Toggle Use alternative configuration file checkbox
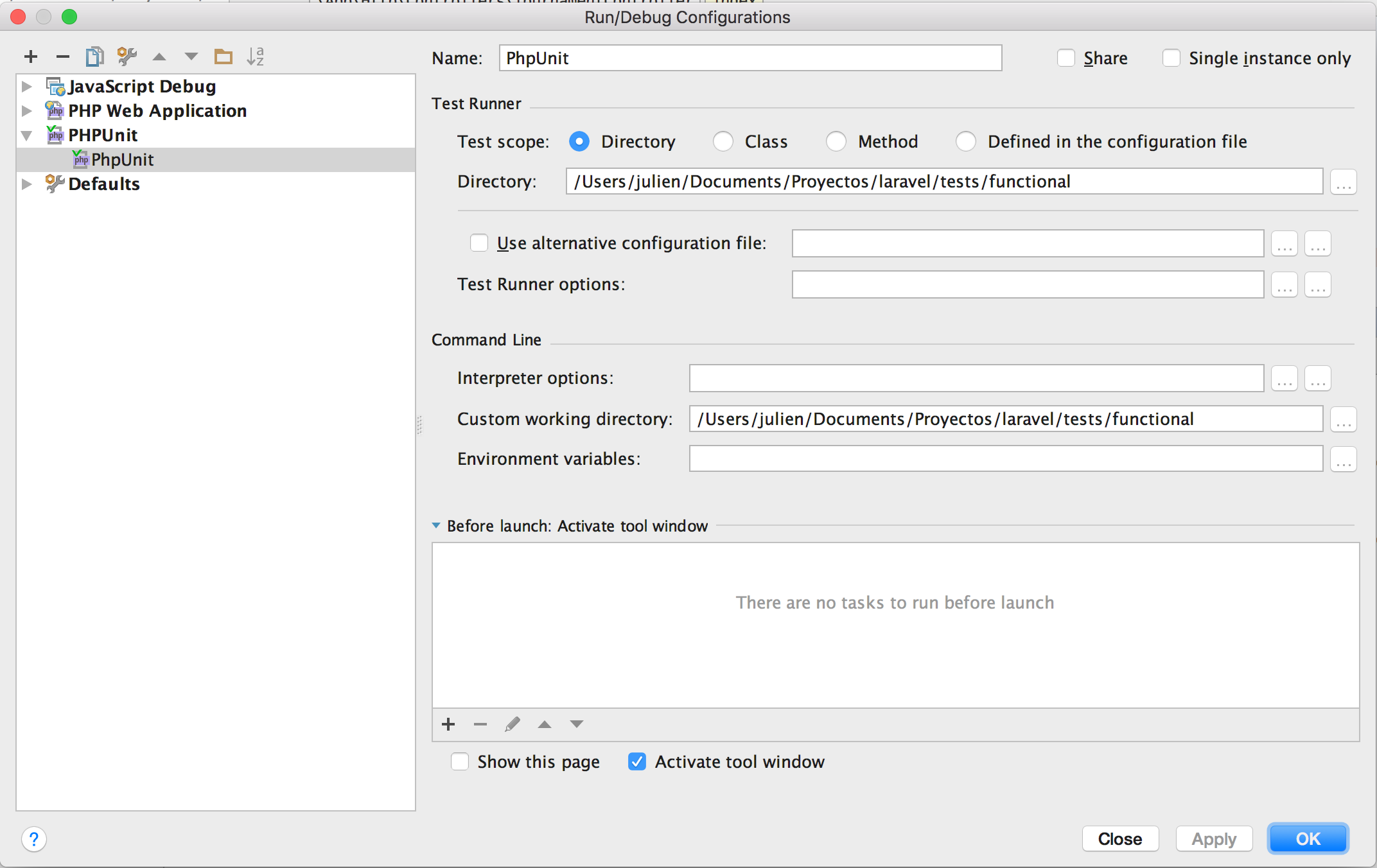 tap(479, 243)
